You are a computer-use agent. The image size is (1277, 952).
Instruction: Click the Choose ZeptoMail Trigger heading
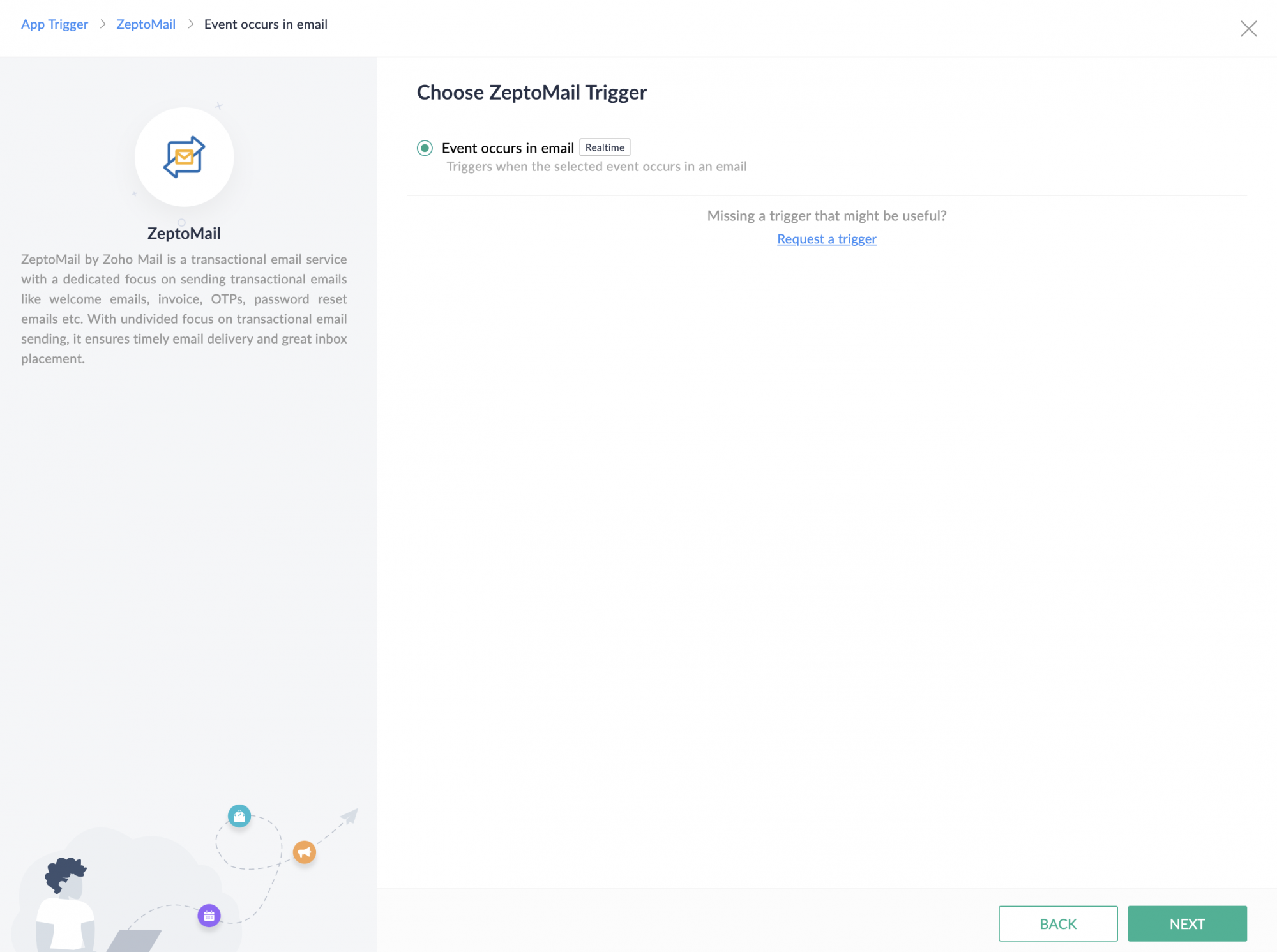click(x=531, y=93)
